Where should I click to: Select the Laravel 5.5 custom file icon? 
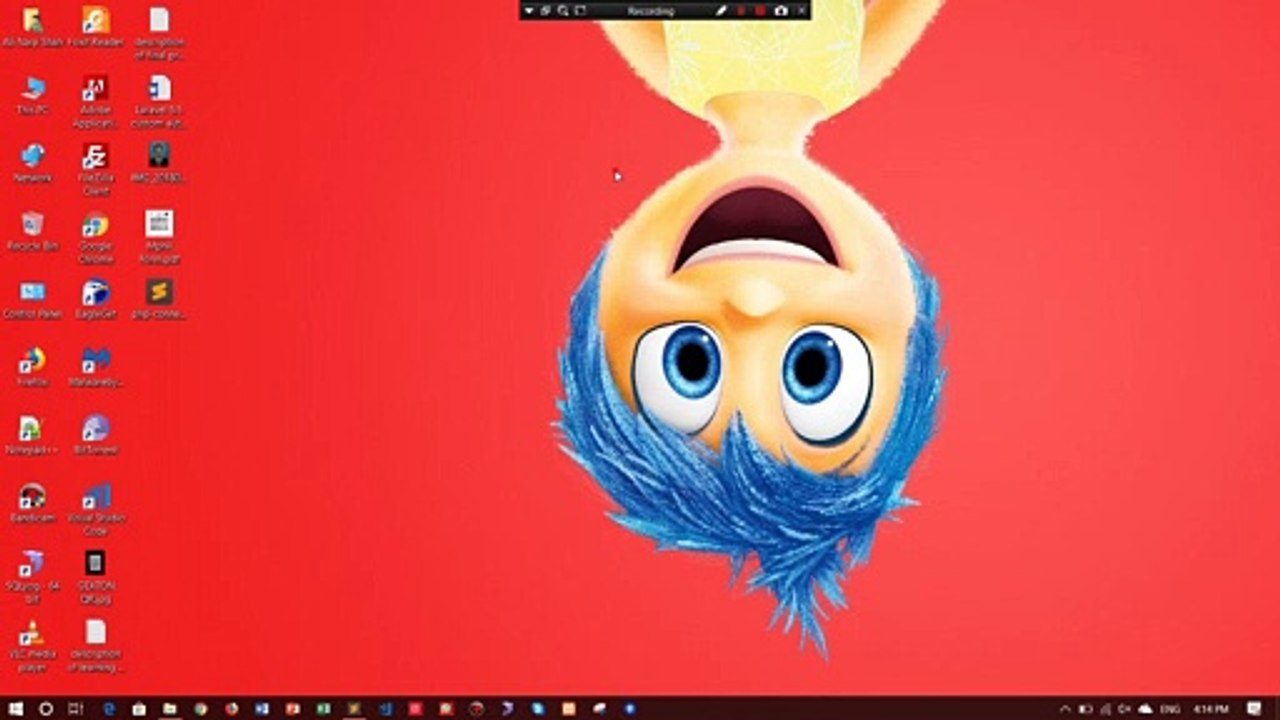159,101
